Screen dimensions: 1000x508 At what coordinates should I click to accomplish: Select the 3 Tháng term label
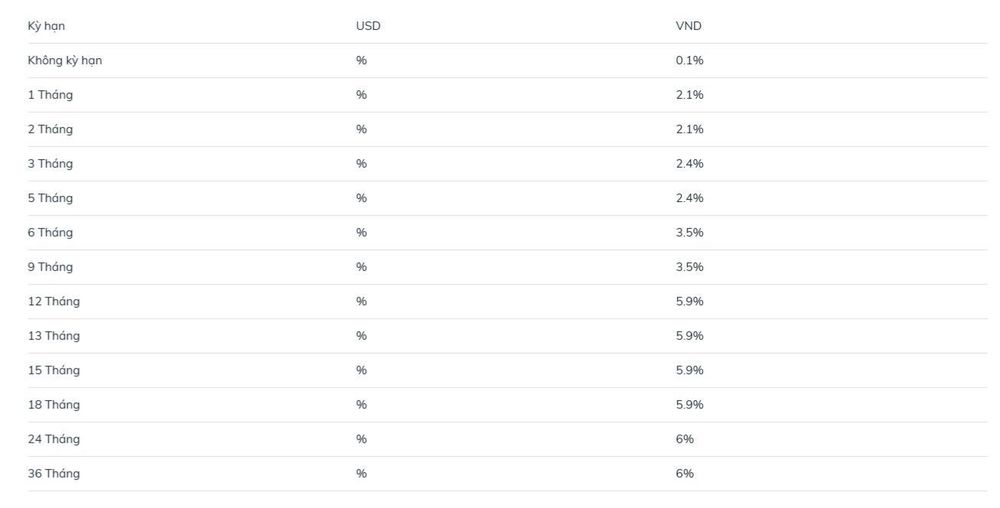coord(50,164)
